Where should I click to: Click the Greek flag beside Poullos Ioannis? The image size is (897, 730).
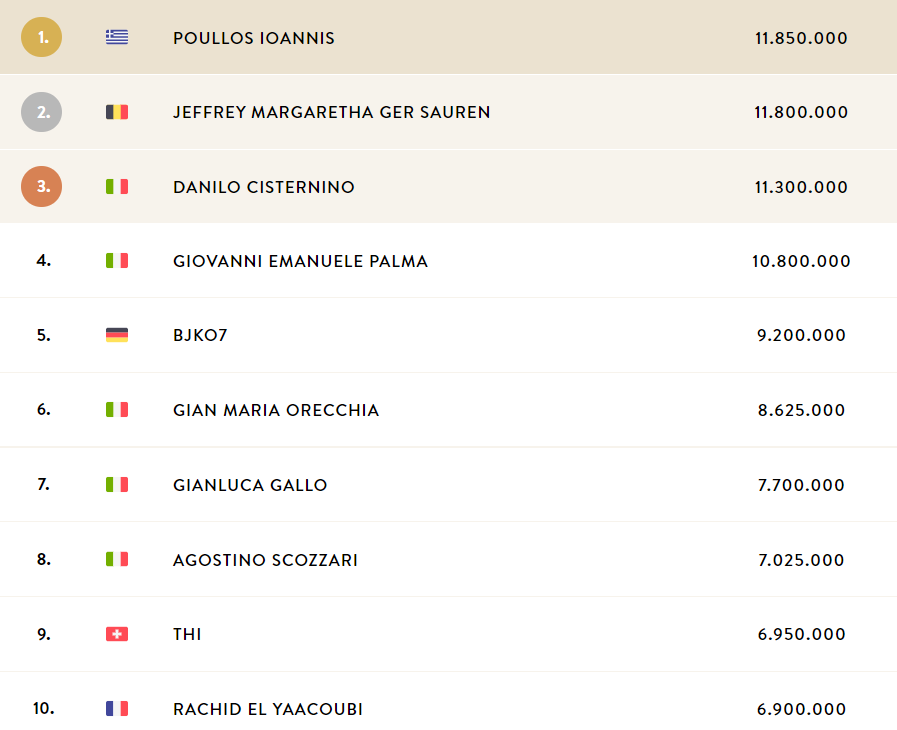pyautogui.click(x=117, y=37)
